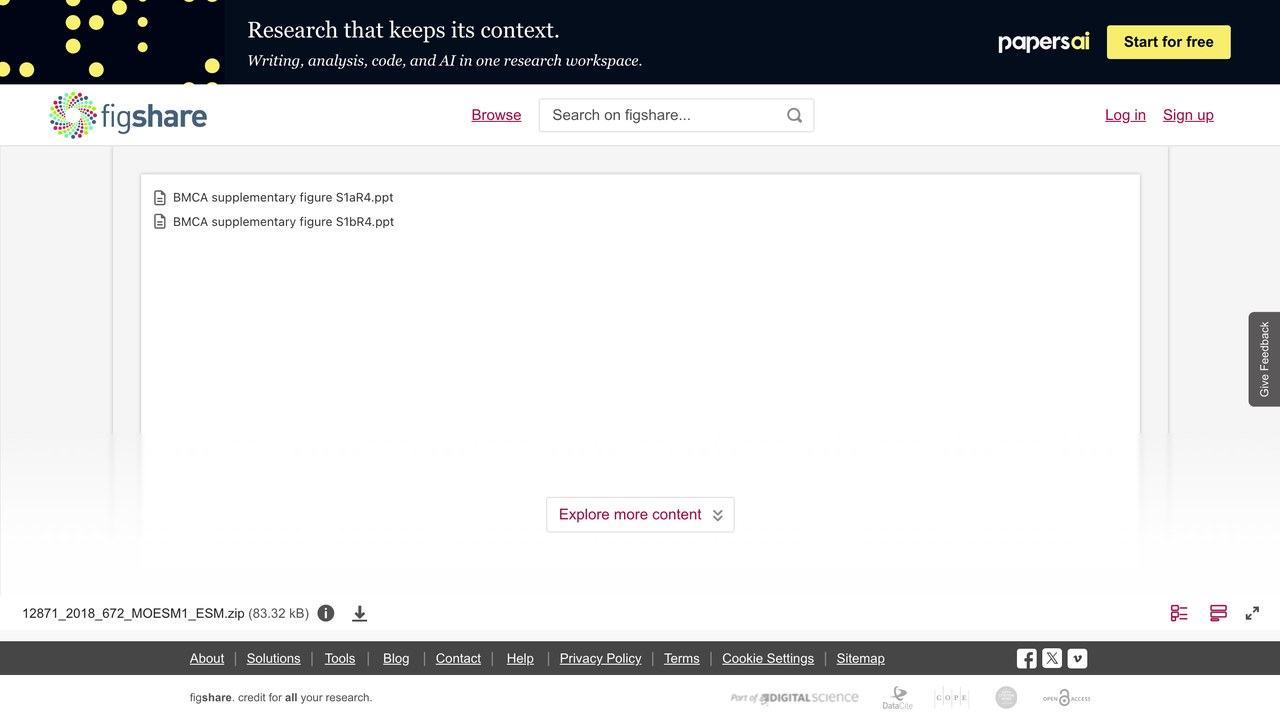Open figshare's X profile
Viewport: 1280px width, 720px height.
pyautogui.click(x=1052, y=658)
